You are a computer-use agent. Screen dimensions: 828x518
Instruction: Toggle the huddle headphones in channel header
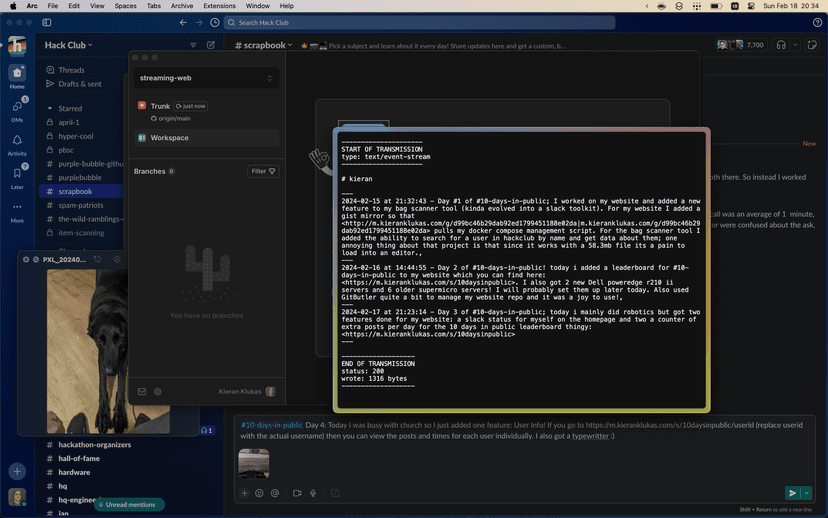coord(781,45)
